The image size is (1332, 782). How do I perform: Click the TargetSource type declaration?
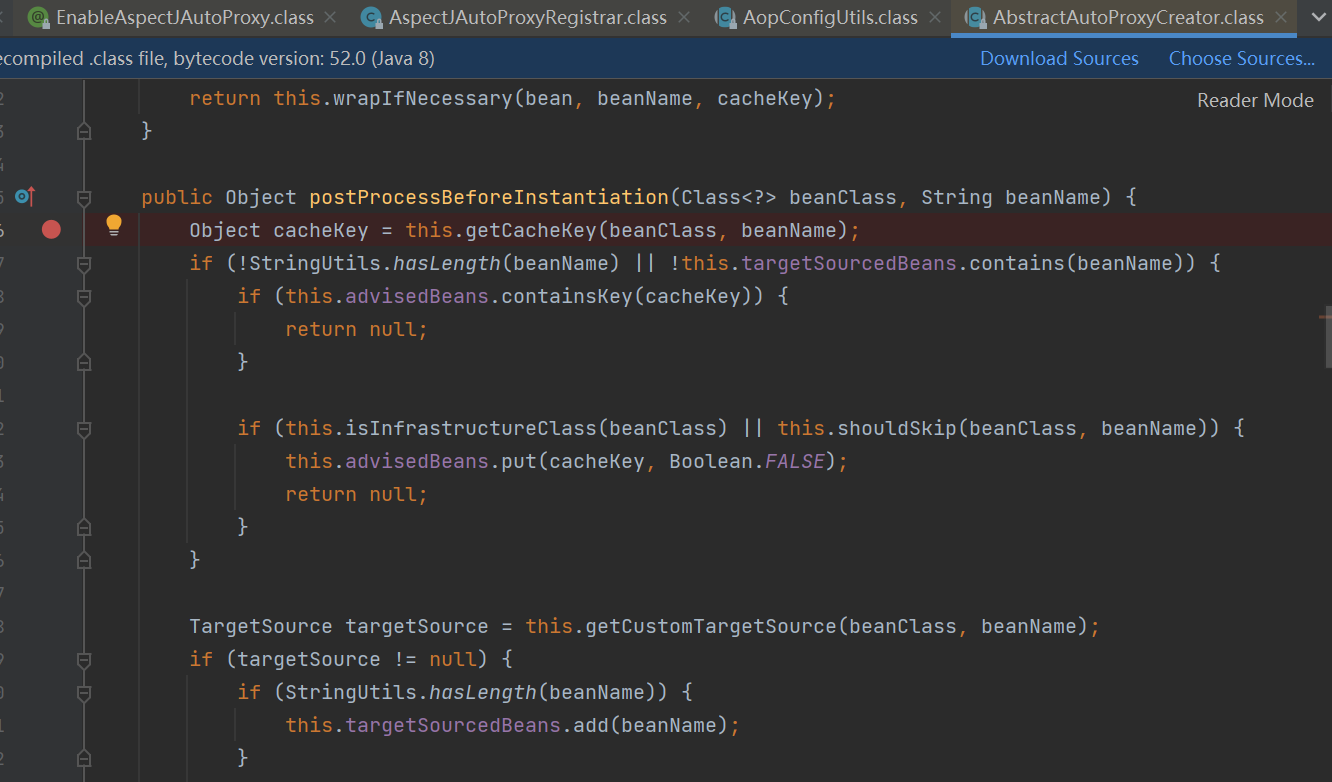[261, 626]
